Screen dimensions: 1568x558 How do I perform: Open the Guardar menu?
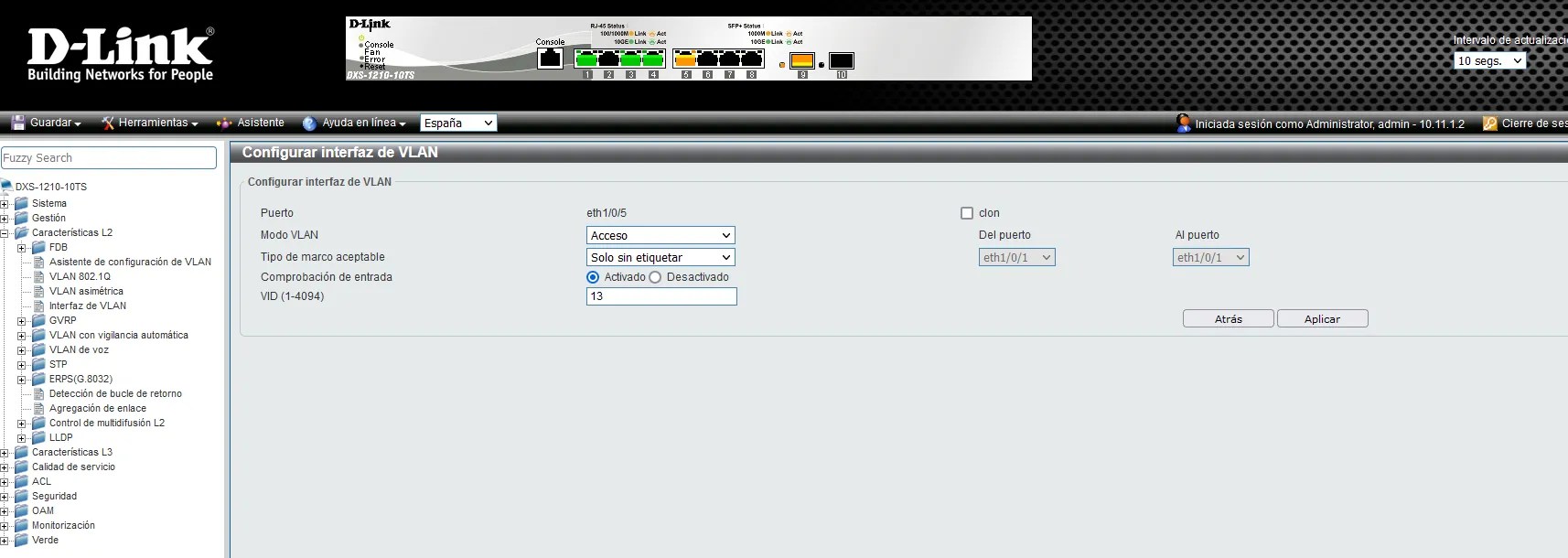55,123
